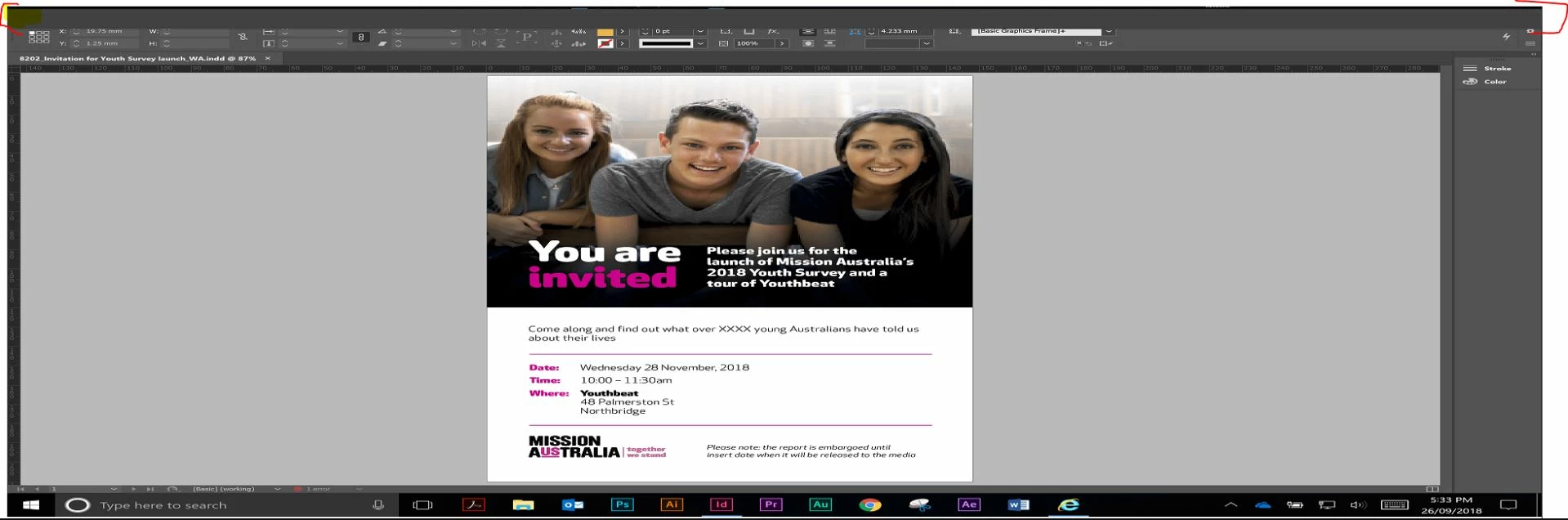Open the fx effects button
Image resolution: width=1568 pixels, height=520 pixels.
tap(773, 31)
